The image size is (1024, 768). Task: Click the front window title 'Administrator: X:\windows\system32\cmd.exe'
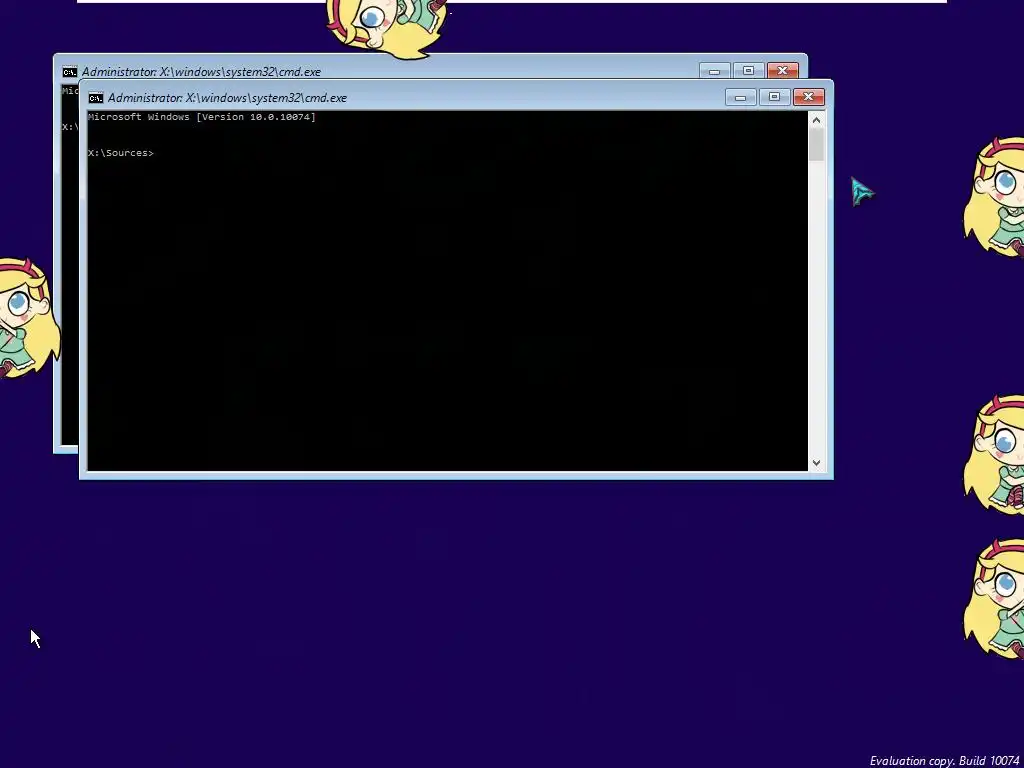(227, 98)
